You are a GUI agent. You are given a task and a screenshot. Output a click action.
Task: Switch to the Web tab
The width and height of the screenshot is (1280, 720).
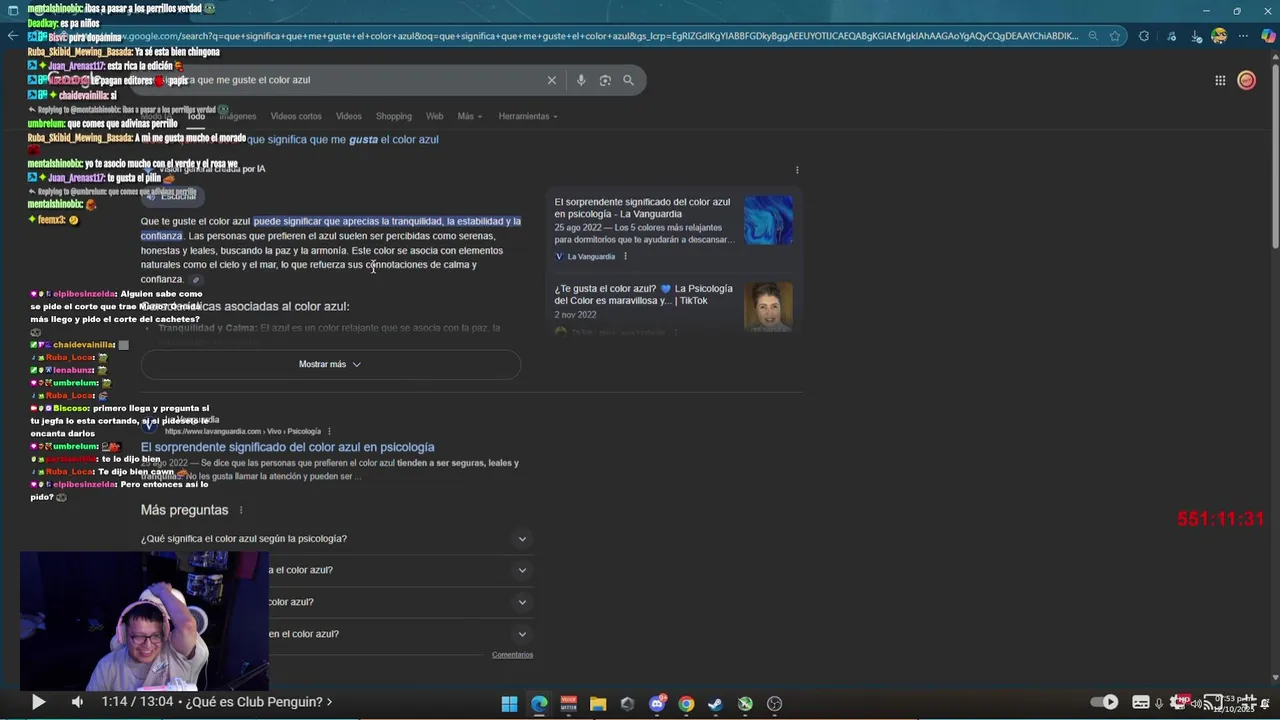(x=434, y=116)
